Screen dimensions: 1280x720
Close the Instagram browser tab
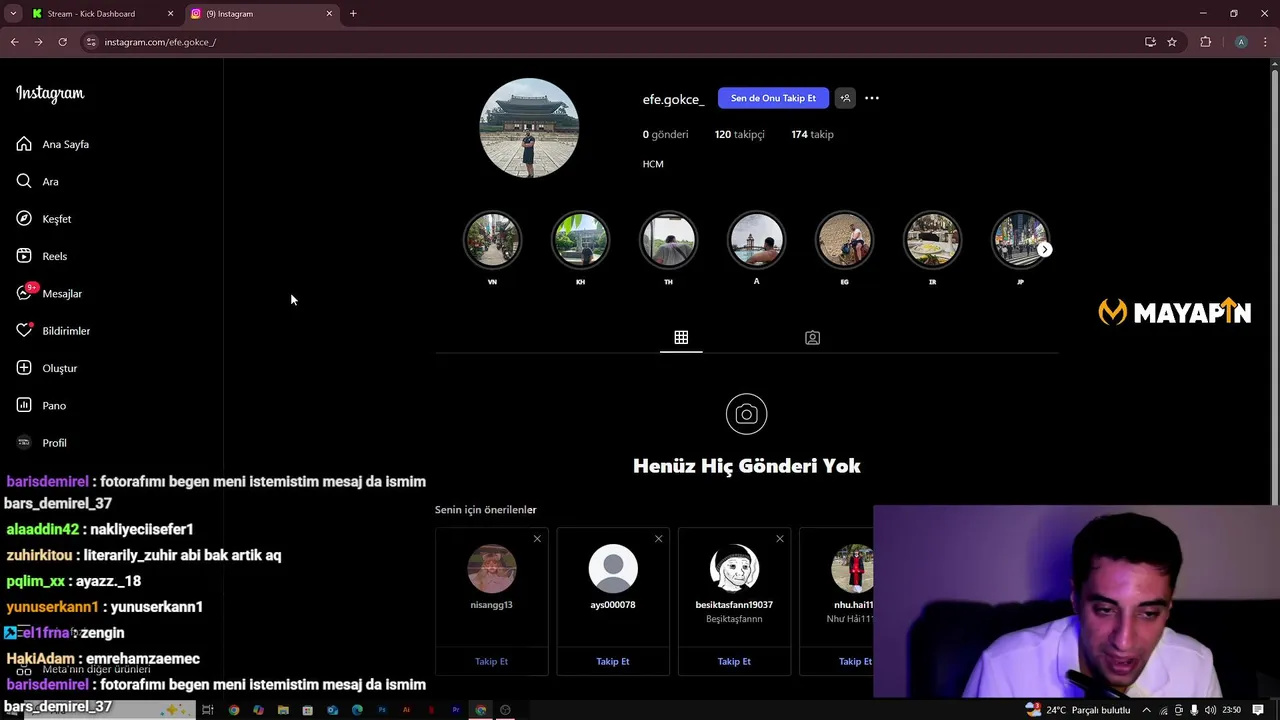[x=329, y=14]
